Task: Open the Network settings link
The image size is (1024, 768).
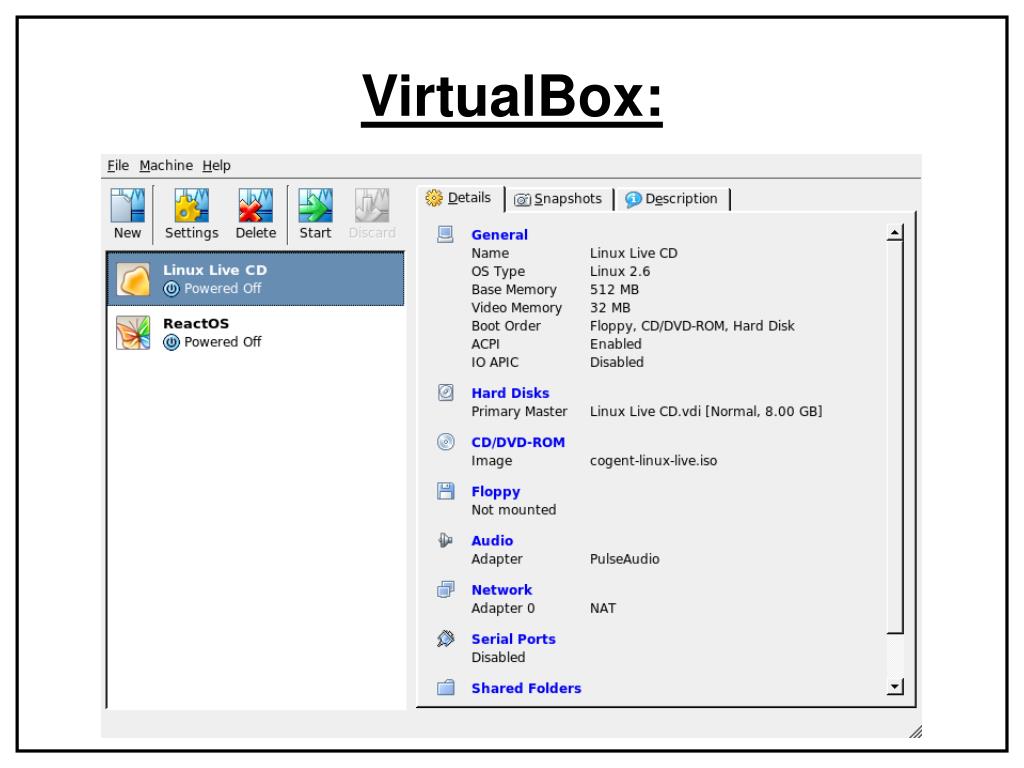Action: coord(502,590)
